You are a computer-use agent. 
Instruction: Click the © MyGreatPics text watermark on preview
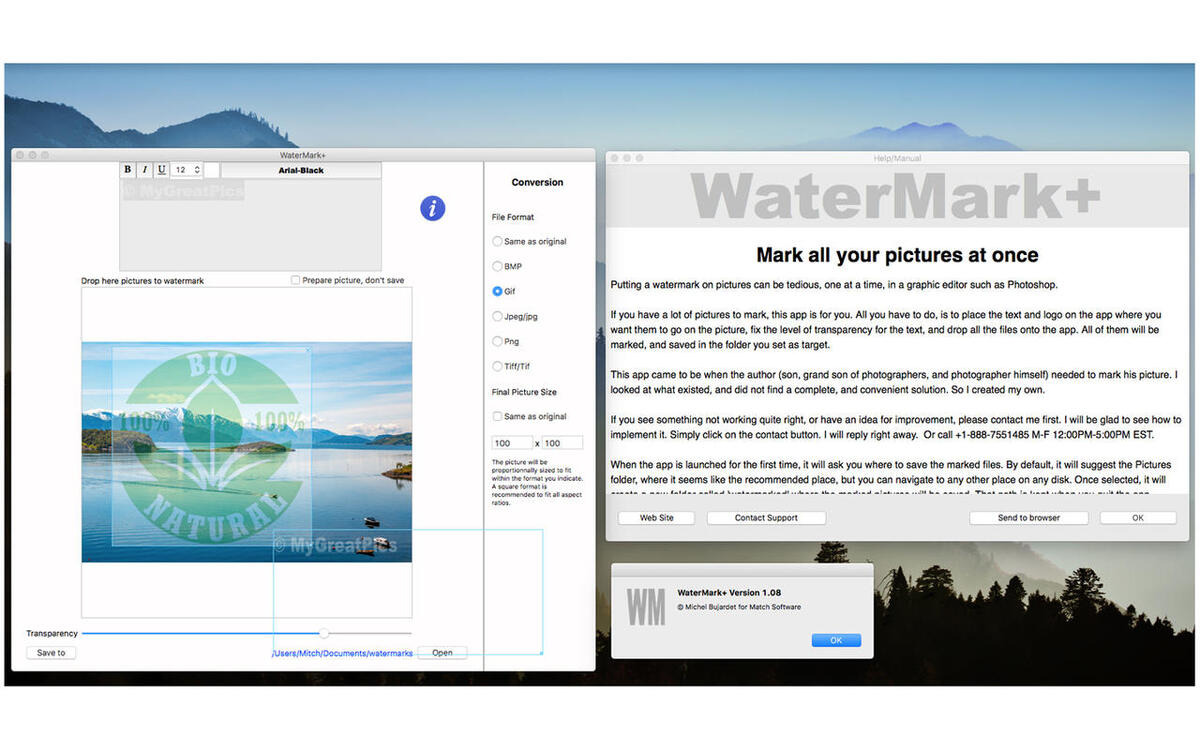(335, 545)
